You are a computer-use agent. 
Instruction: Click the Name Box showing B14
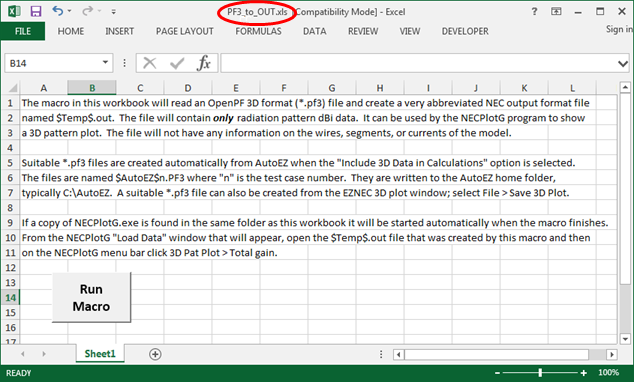pyautogui.click(x=53, y=63)
